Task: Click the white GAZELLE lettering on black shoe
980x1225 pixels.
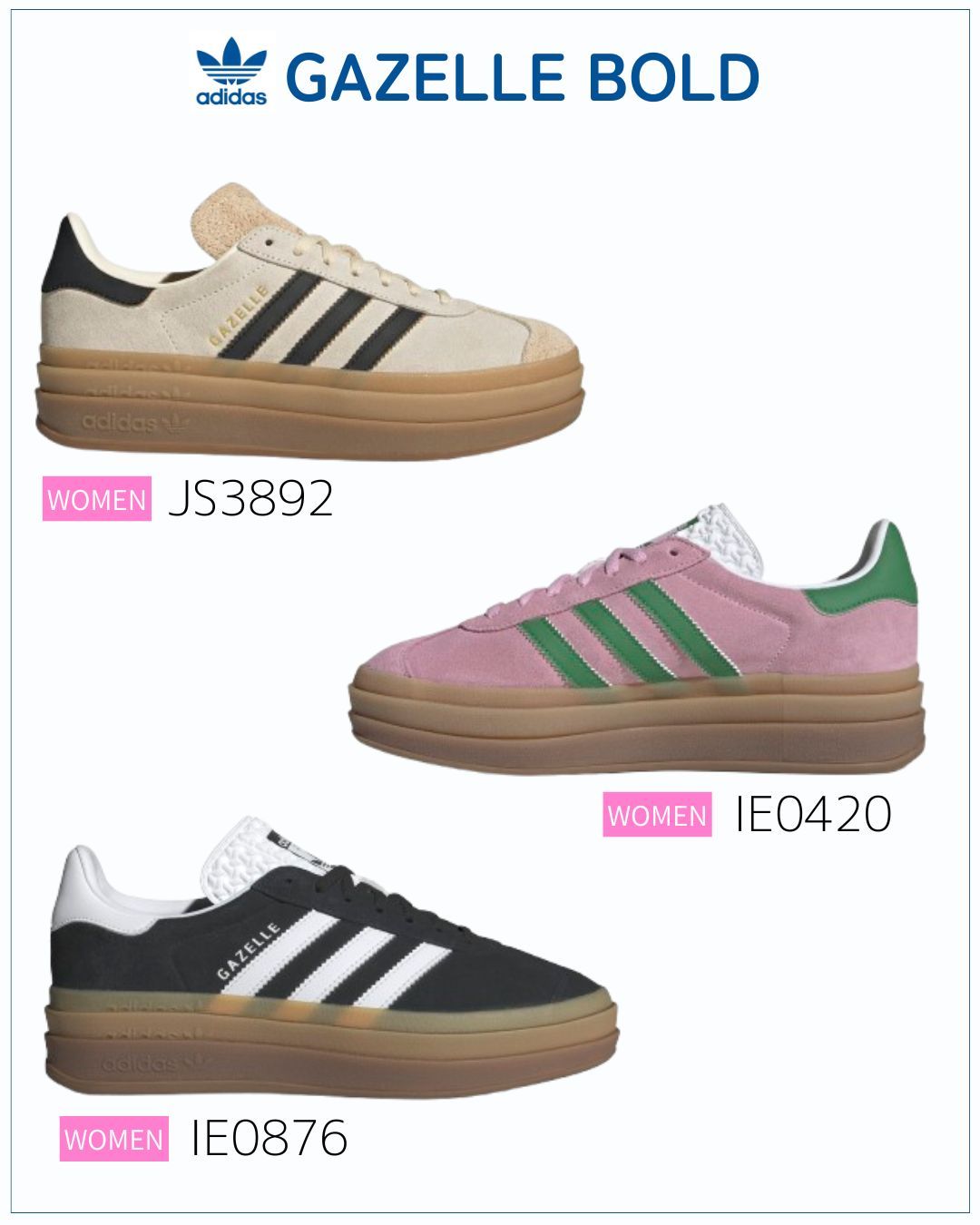Action: pyautogui.click(x=248, y=949)
